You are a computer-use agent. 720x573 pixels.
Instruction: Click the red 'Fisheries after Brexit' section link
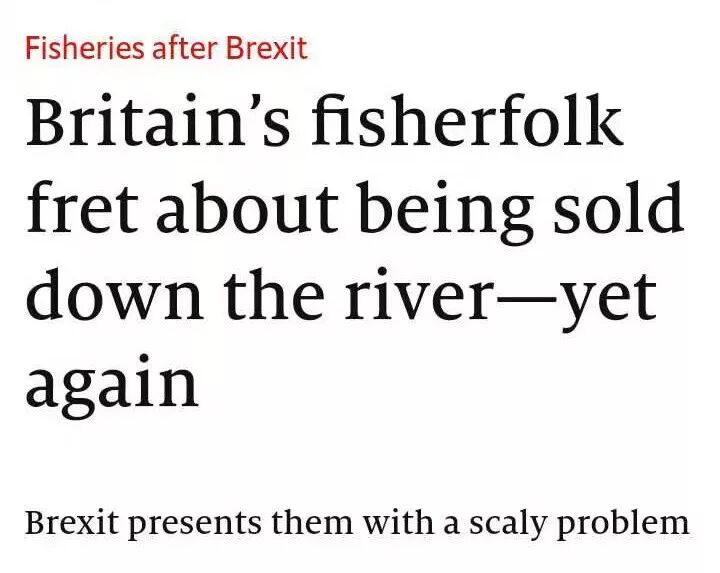[x=165, y=47]
